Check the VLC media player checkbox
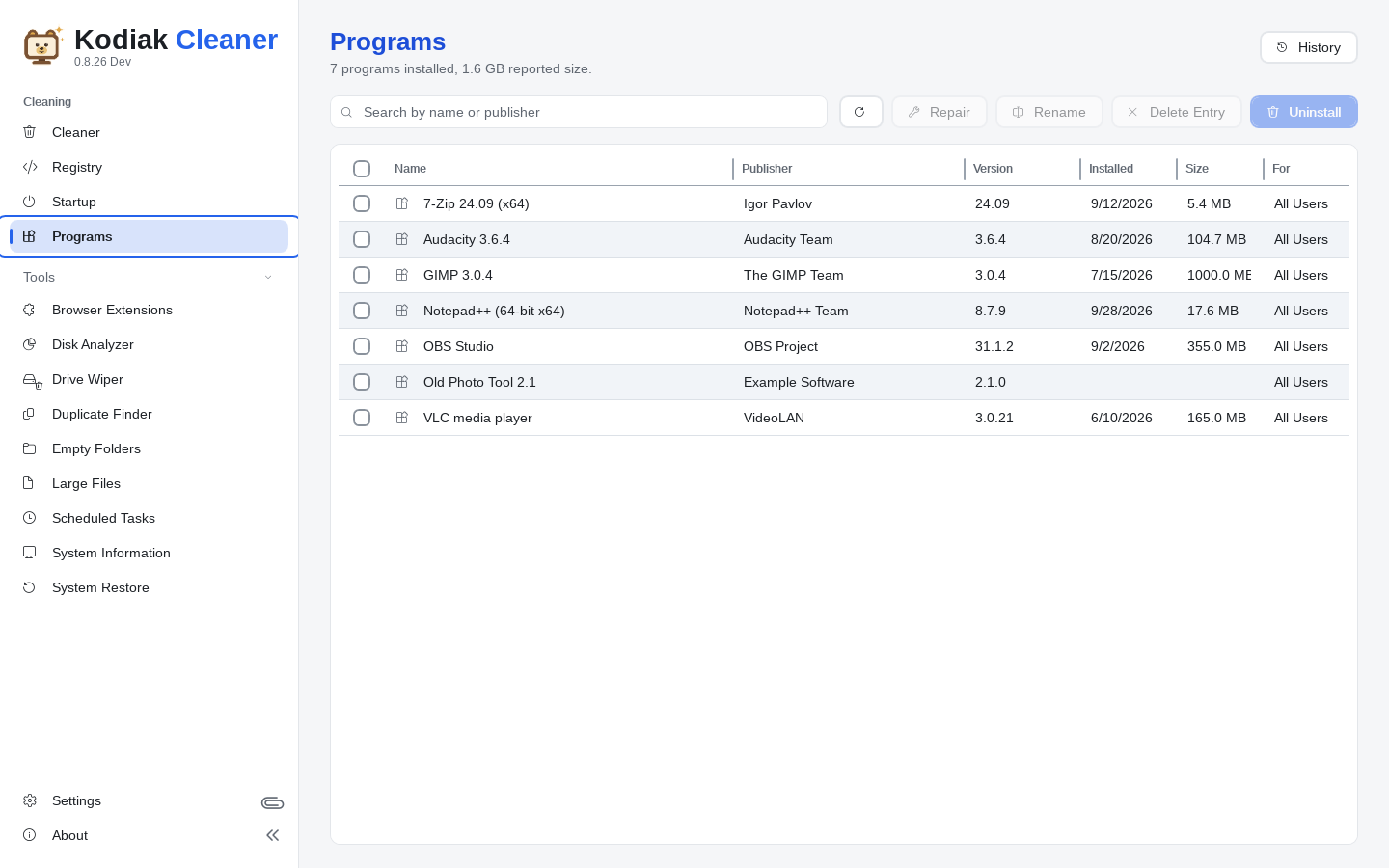The image size is (1389, 868). click(362, 418)
